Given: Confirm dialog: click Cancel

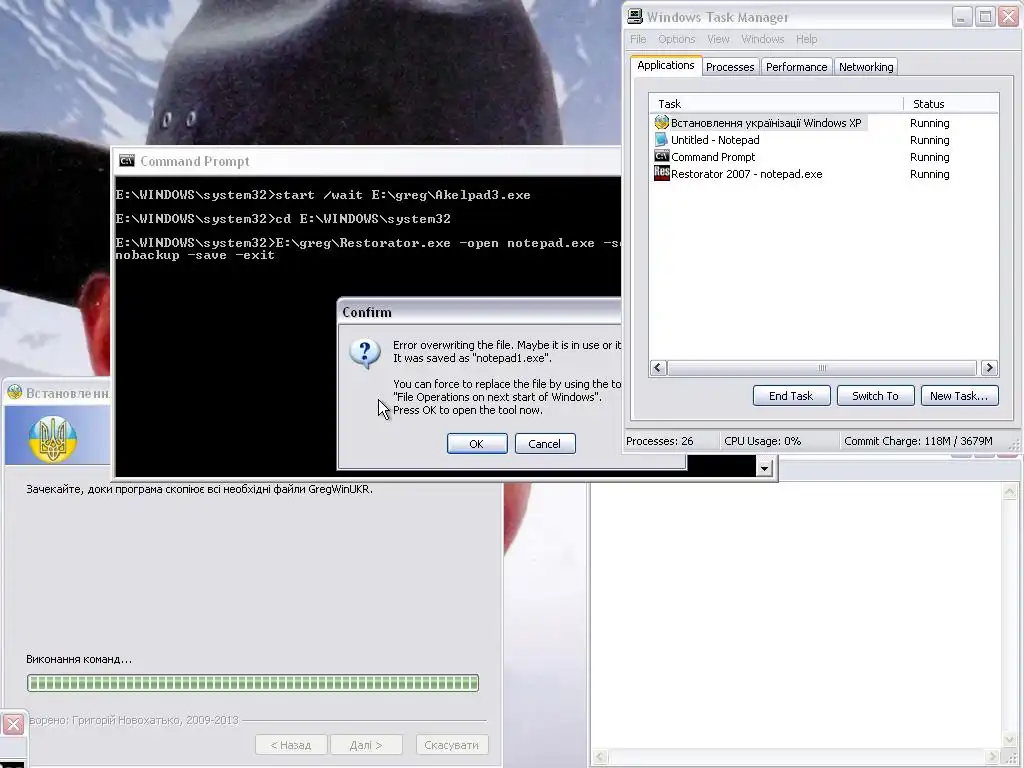Looking at the screenshot, I should [x=545, y=443].
